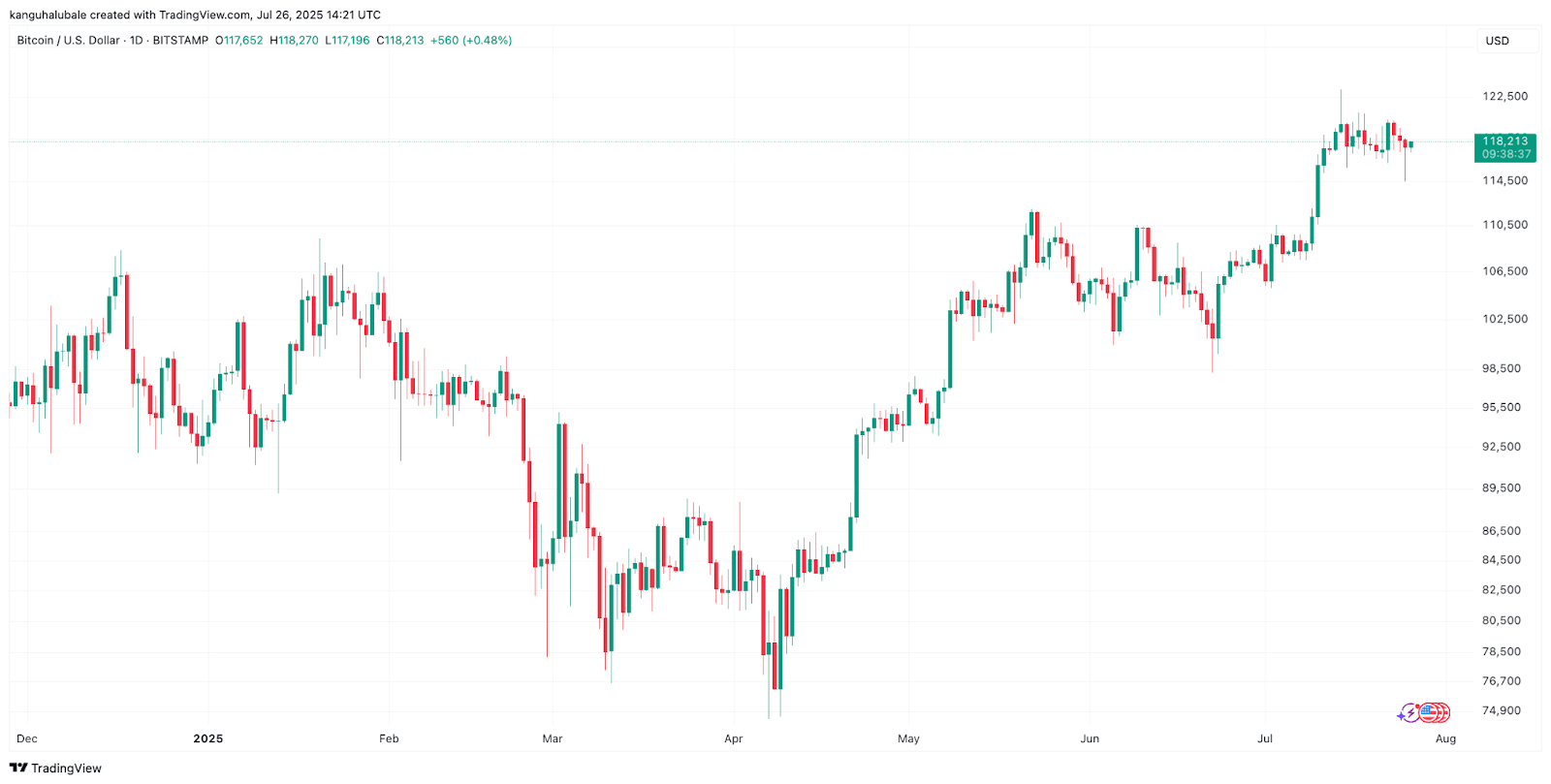This screenshot has width=1551, height=784.
Task: Select the 2025 marker on time axis
Action: tap(207, 738)
